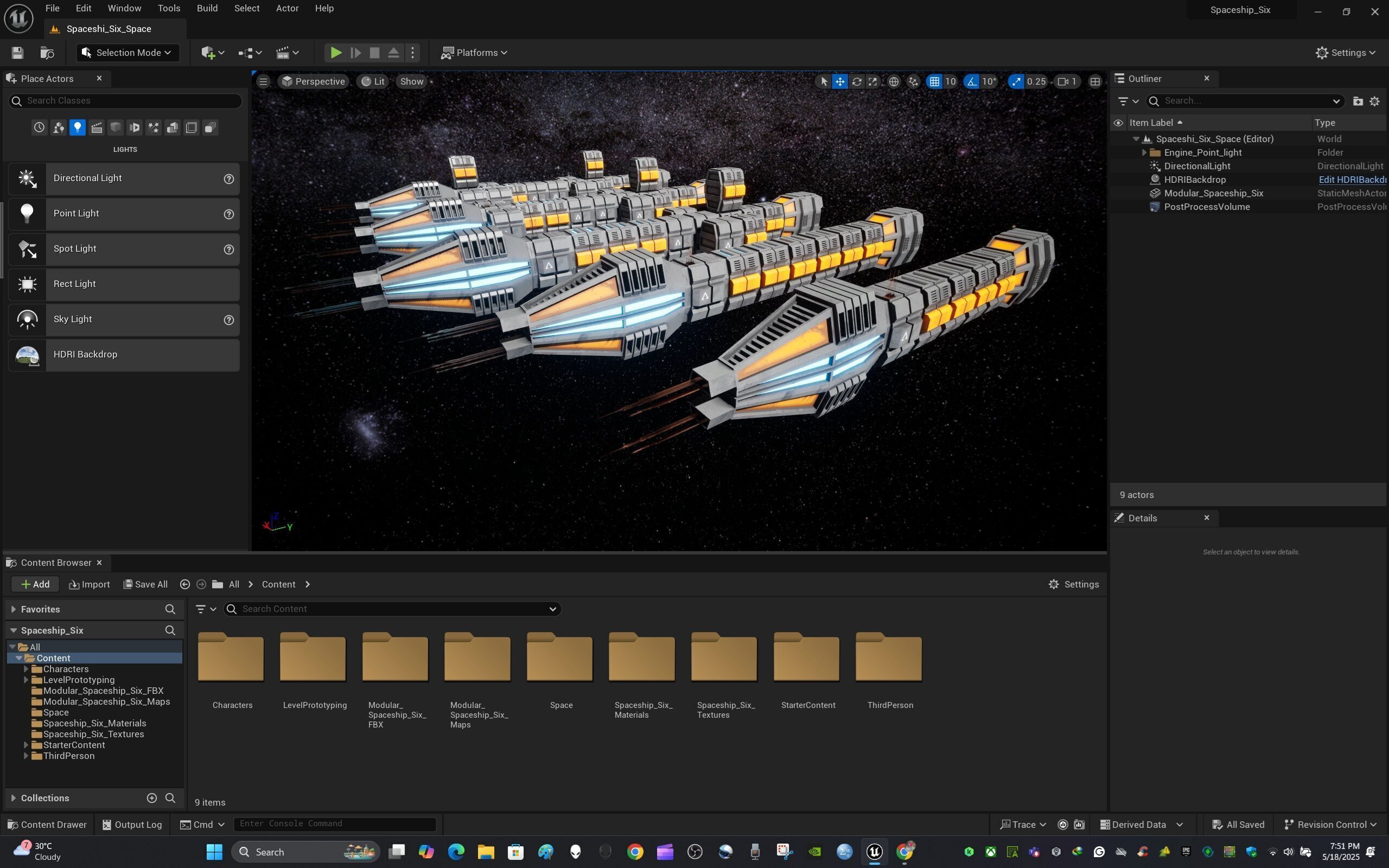Collapse Spaceshi_Six_Space (Editor) world tree

1136,139
